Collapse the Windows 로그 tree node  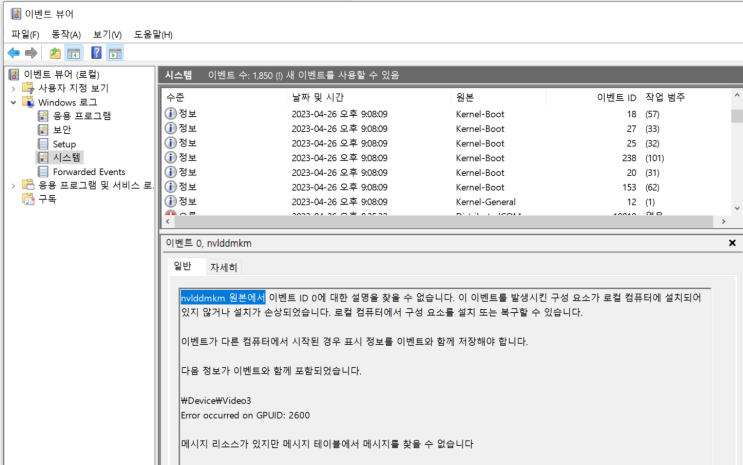13,102
